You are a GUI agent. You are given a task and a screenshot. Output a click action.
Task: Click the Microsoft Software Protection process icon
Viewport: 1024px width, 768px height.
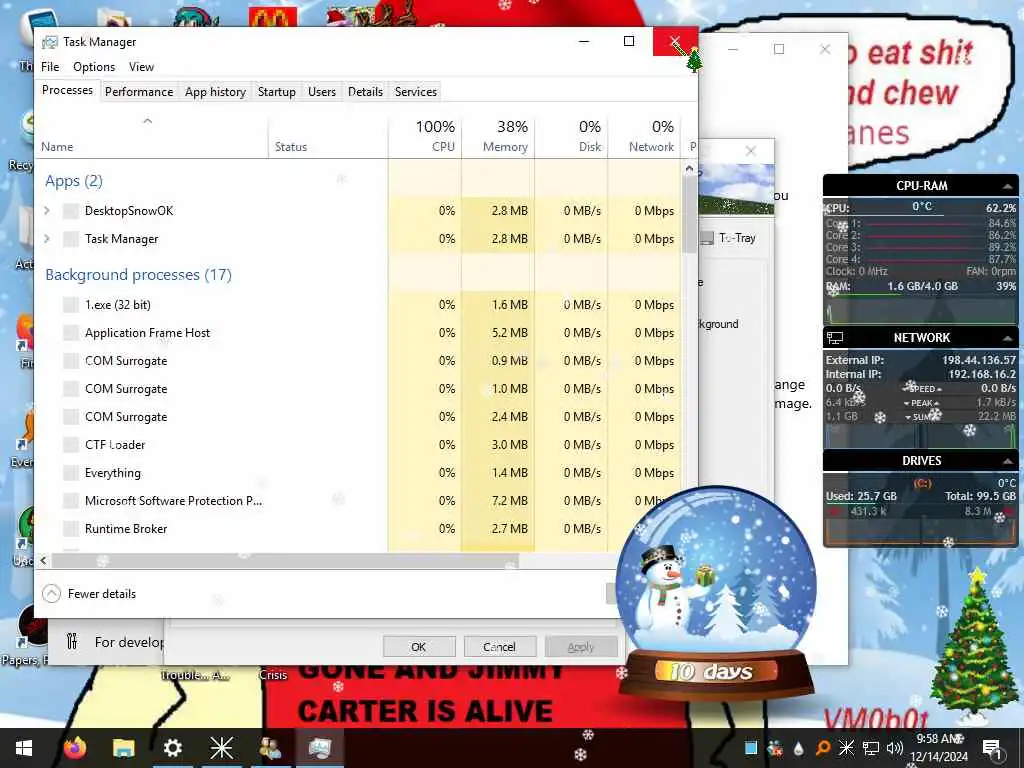71,501
